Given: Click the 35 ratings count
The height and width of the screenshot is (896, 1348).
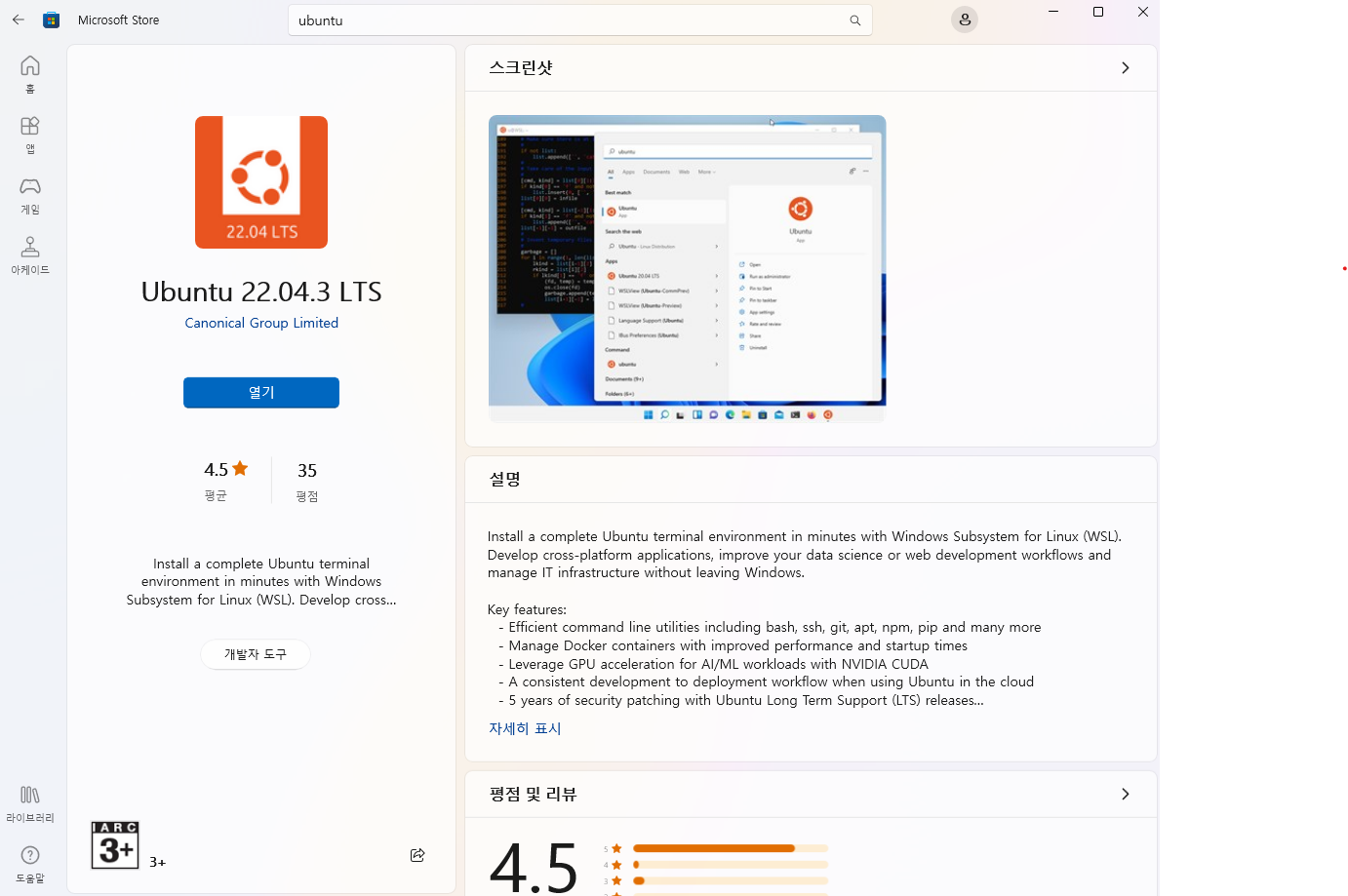Looking at the screenshot, I should (307, 471).
